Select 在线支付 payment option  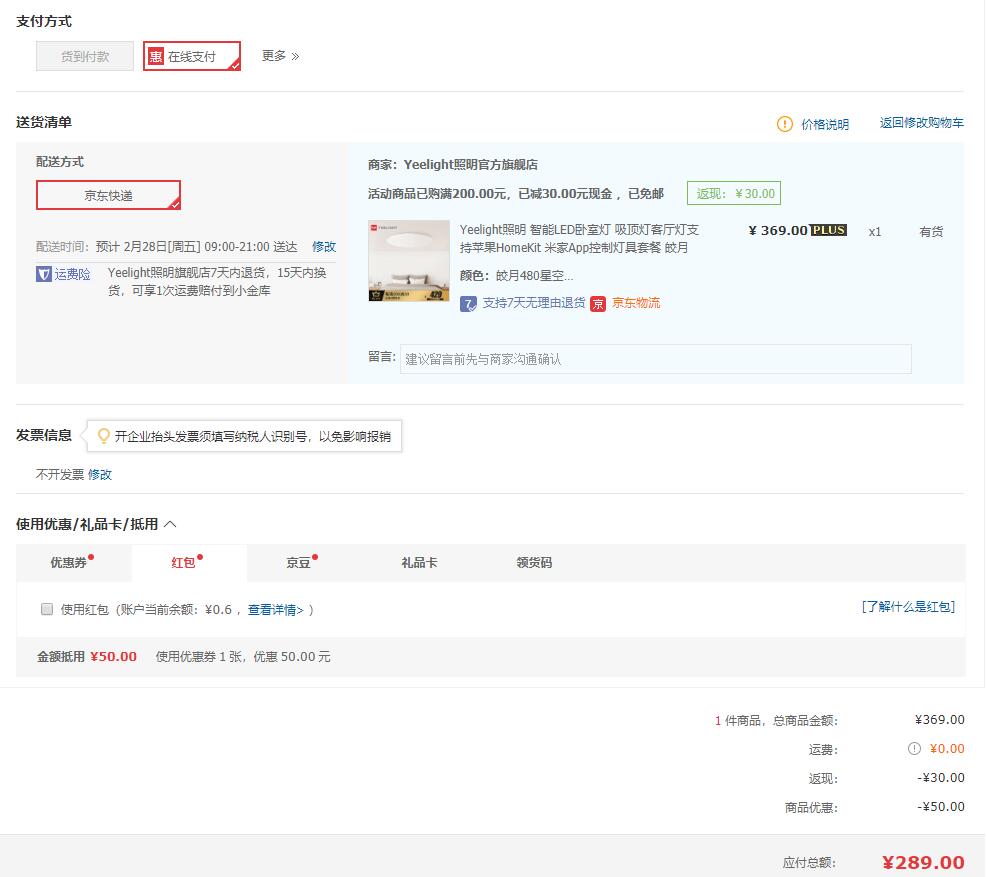coord(192,56)
